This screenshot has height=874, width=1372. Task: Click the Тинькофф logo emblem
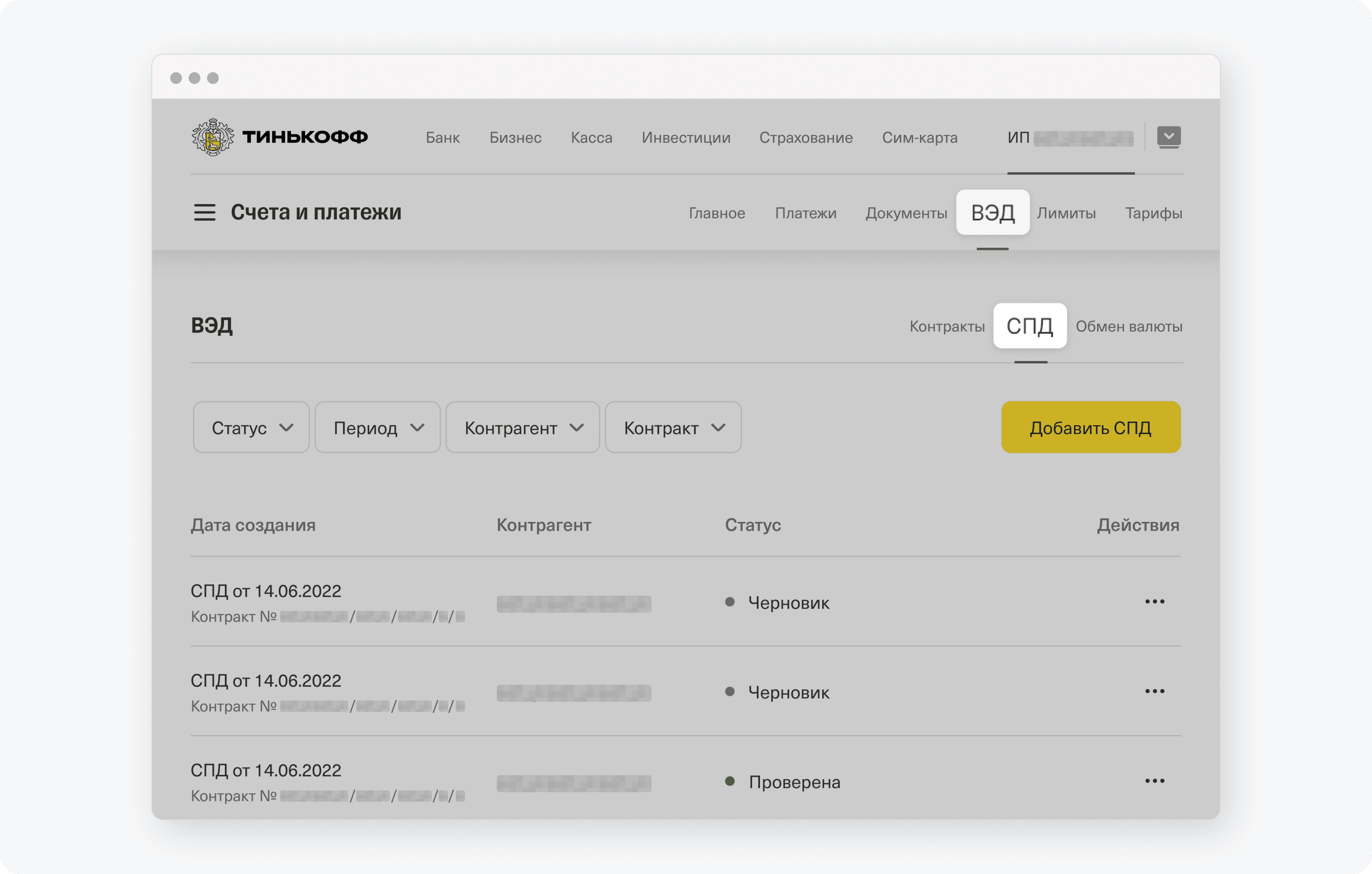click(213, 137)
